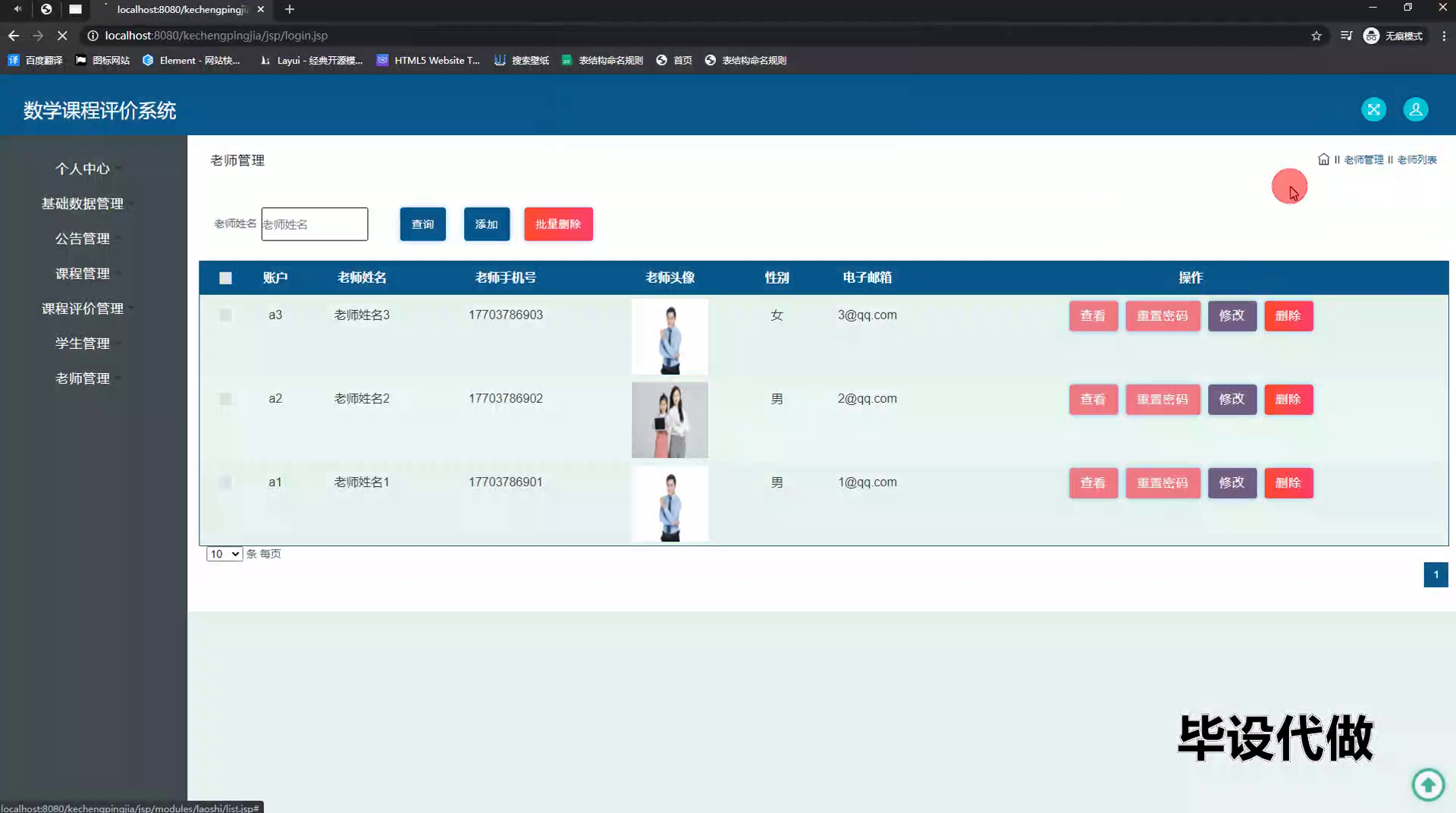Expand the 课程管理 sidebar menu

tap(83, 273)
